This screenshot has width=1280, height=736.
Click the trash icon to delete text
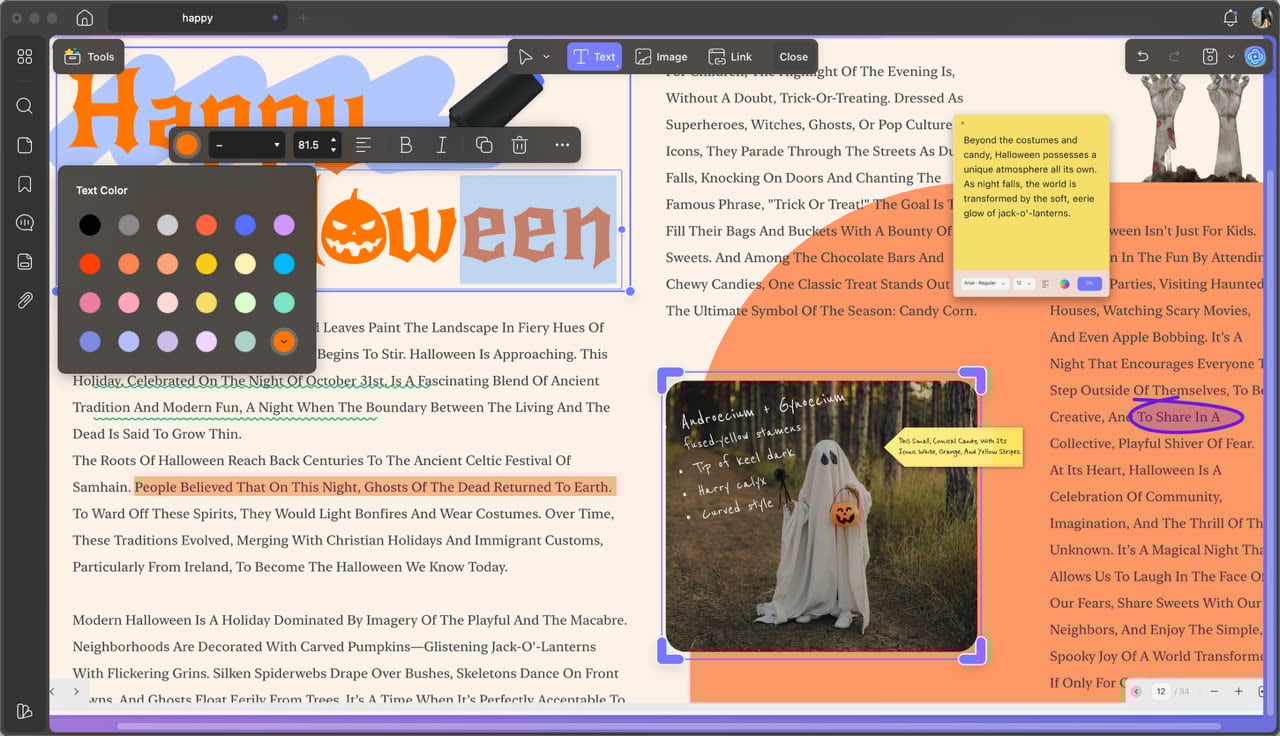click(x=519, y=145)
